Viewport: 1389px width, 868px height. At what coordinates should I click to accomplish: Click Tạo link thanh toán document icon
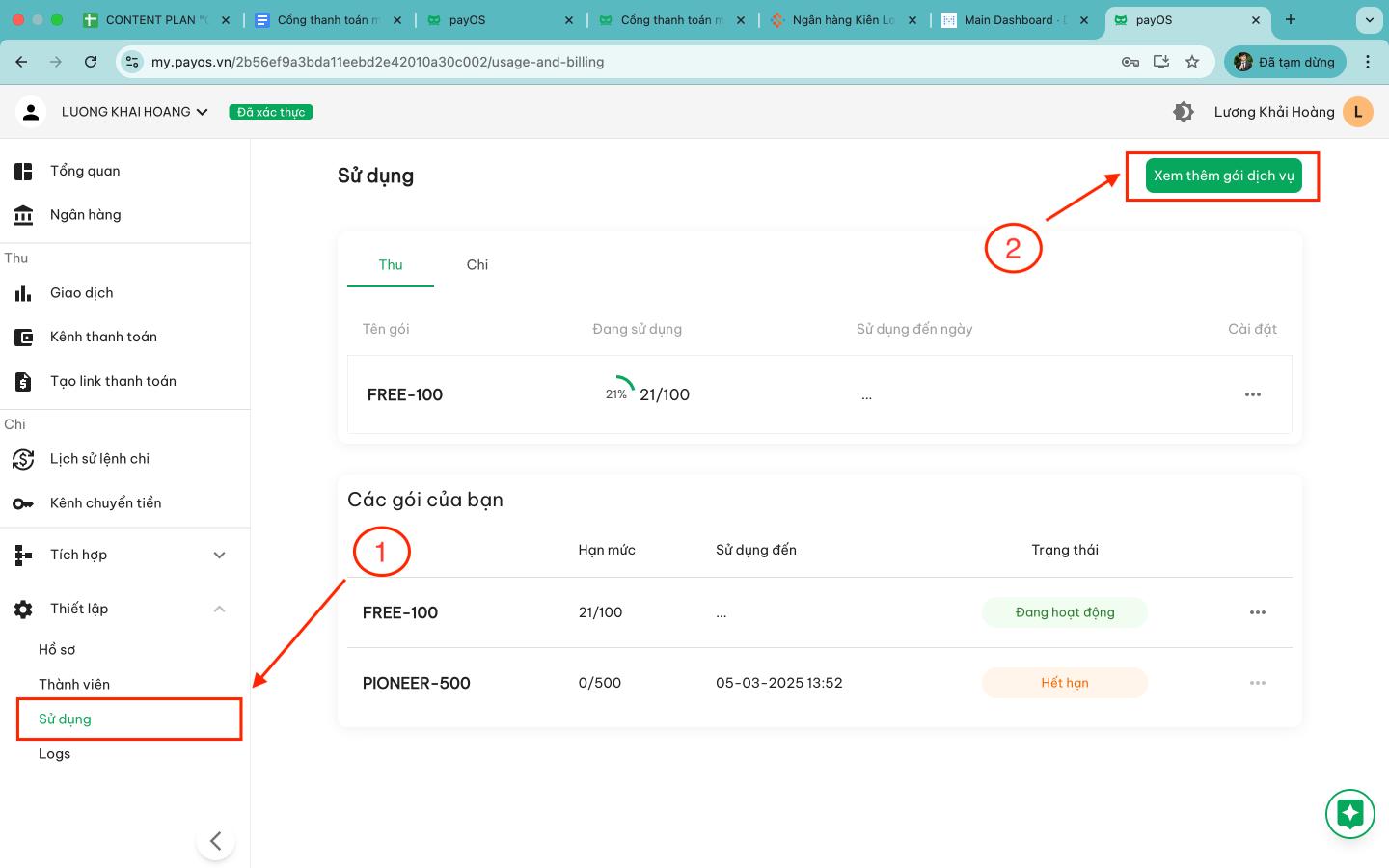23,382
